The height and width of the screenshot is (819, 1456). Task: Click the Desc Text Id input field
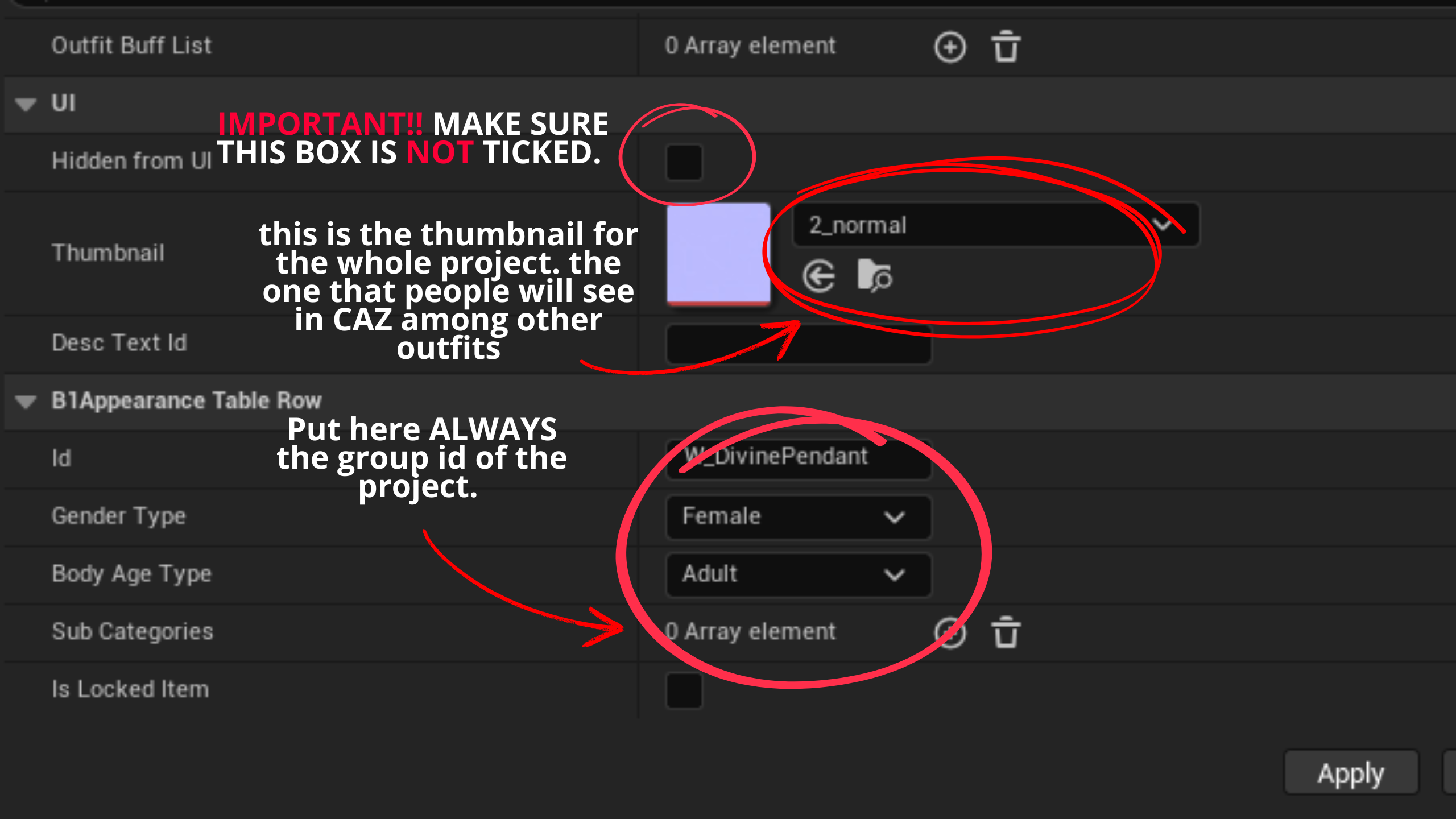pos(798,344)
